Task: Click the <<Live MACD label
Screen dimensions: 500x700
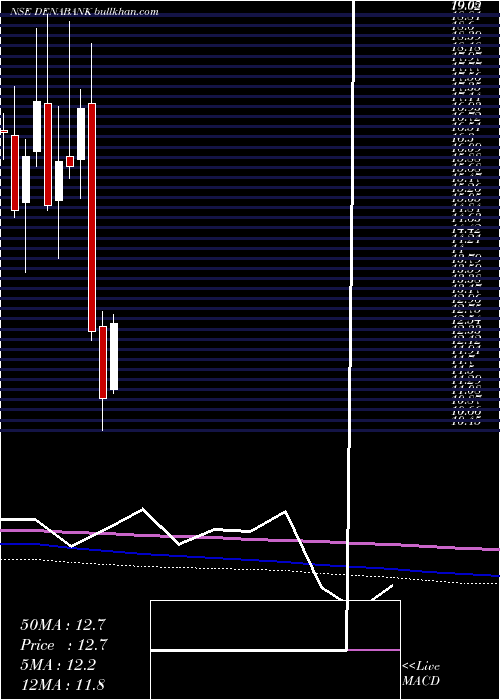Action: tap(421, 674)
